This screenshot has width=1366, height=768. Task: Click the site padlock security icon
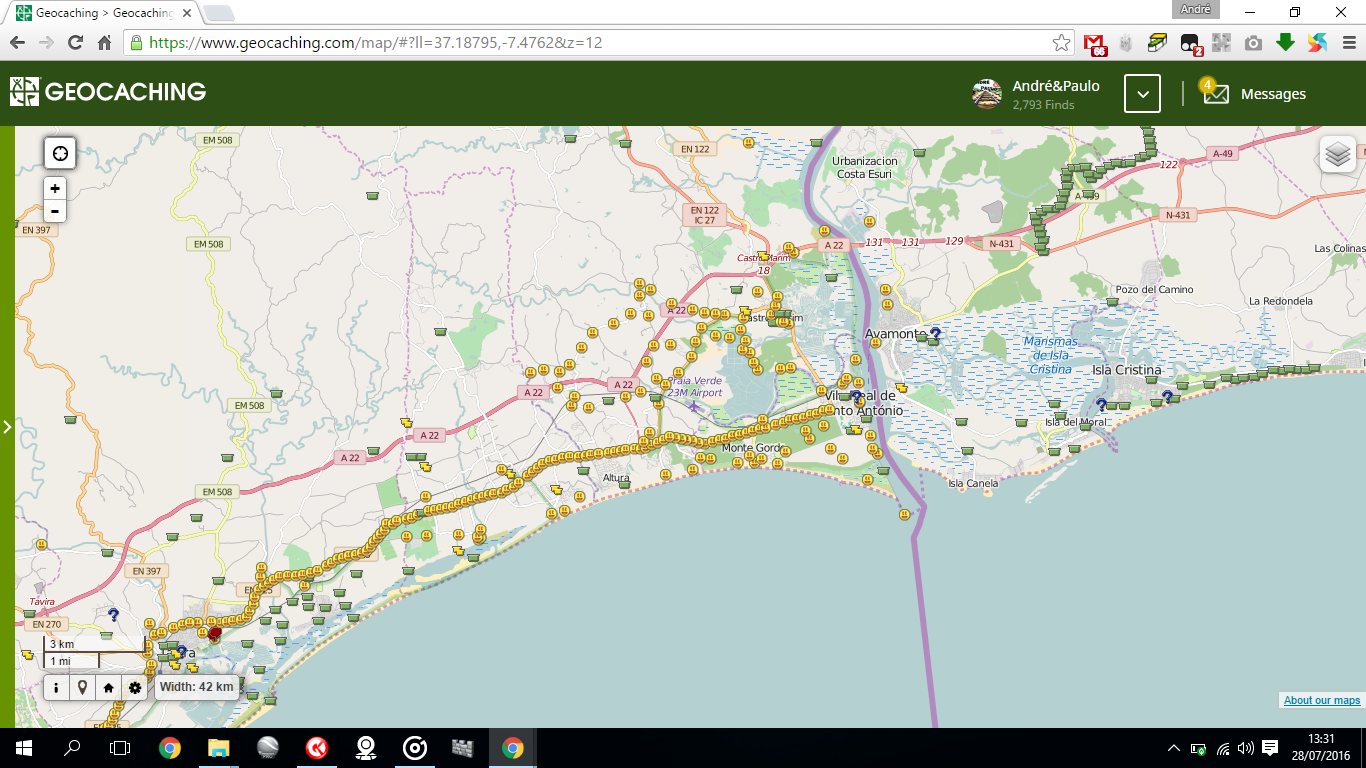136,43
